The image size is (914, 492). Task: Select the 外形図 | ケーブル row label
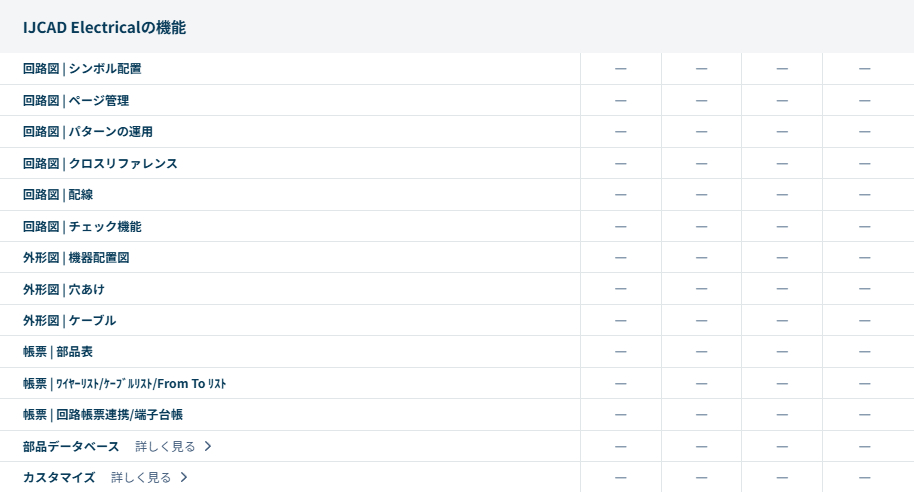(x=70, y=321)
